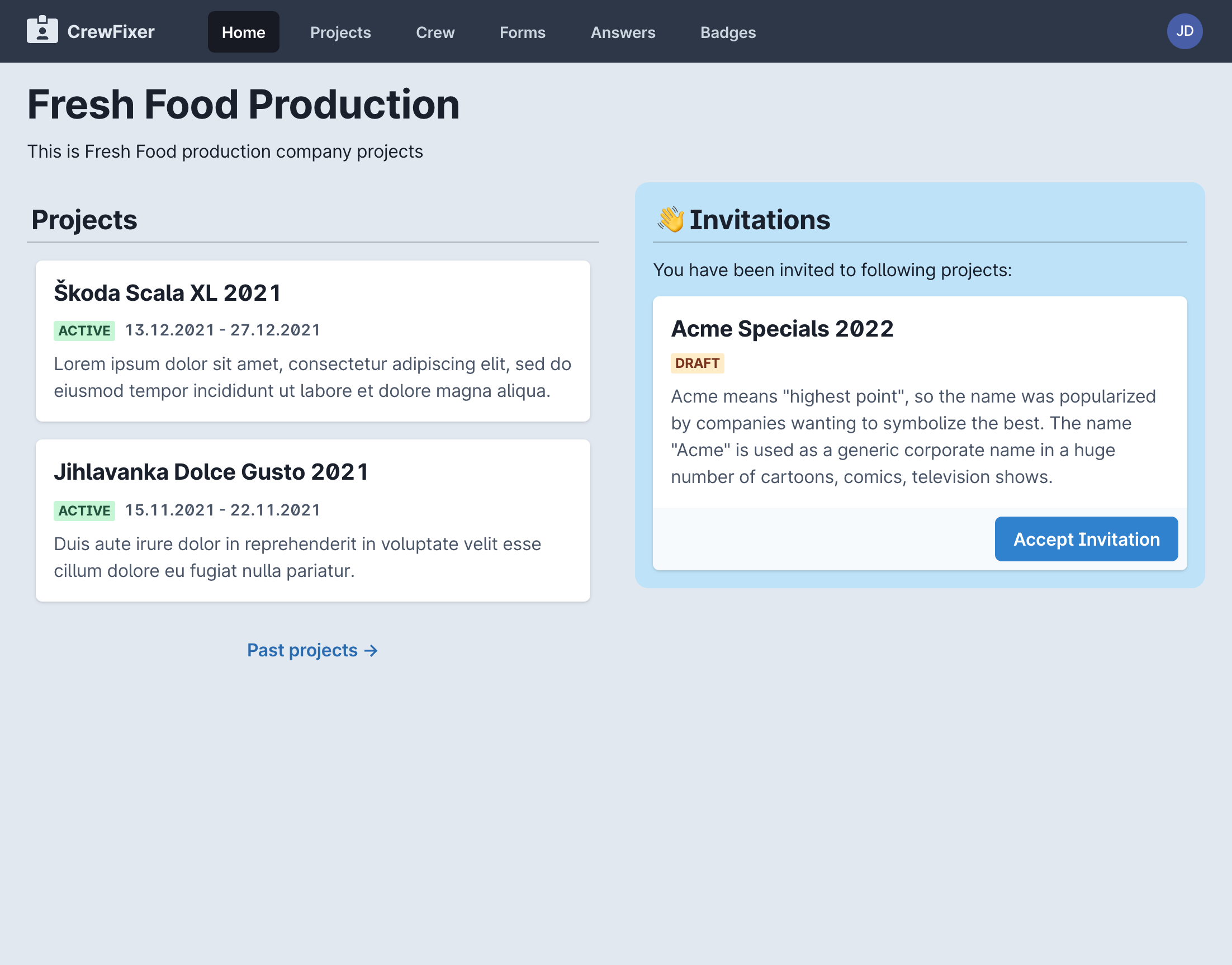Follow the Past projects link
This screenshot has height=965, width=1232.
(x=312, y=650)
